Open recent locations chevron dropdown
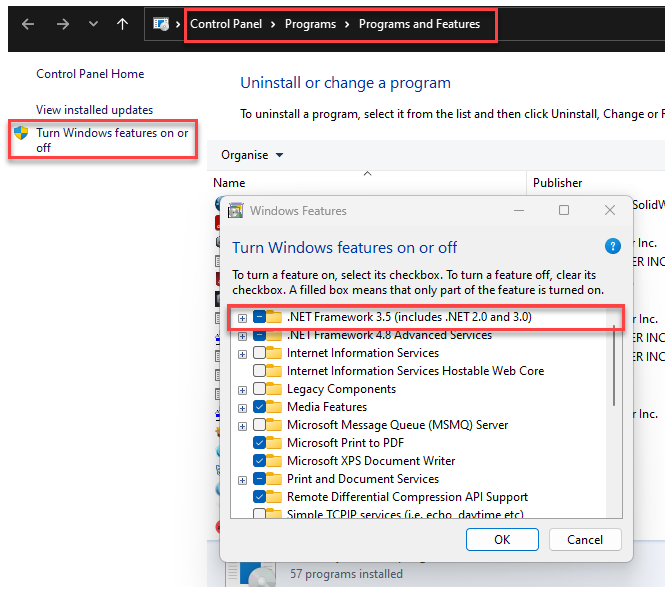Screen dimensions: 672x591 (93, 24)
